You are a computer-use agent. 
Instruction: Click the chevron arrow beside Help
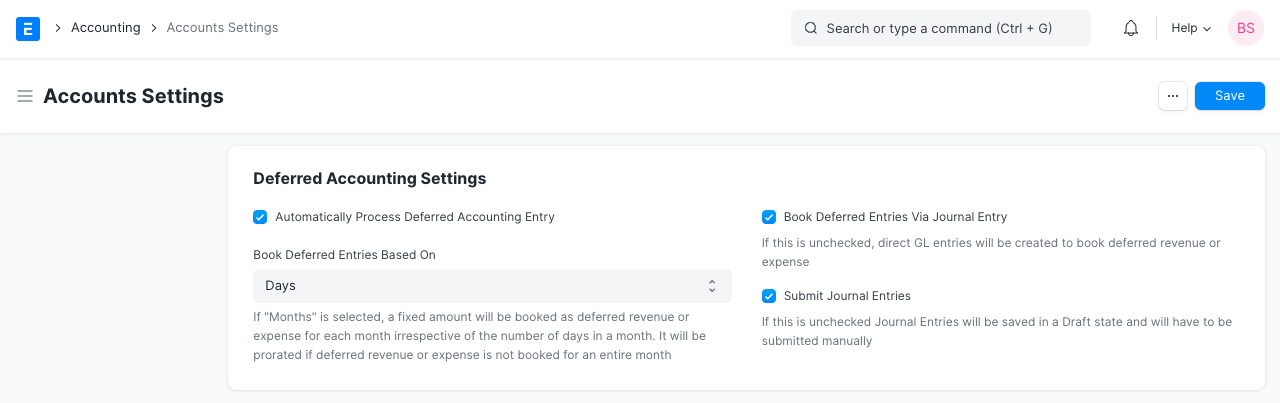point(1207,29)
